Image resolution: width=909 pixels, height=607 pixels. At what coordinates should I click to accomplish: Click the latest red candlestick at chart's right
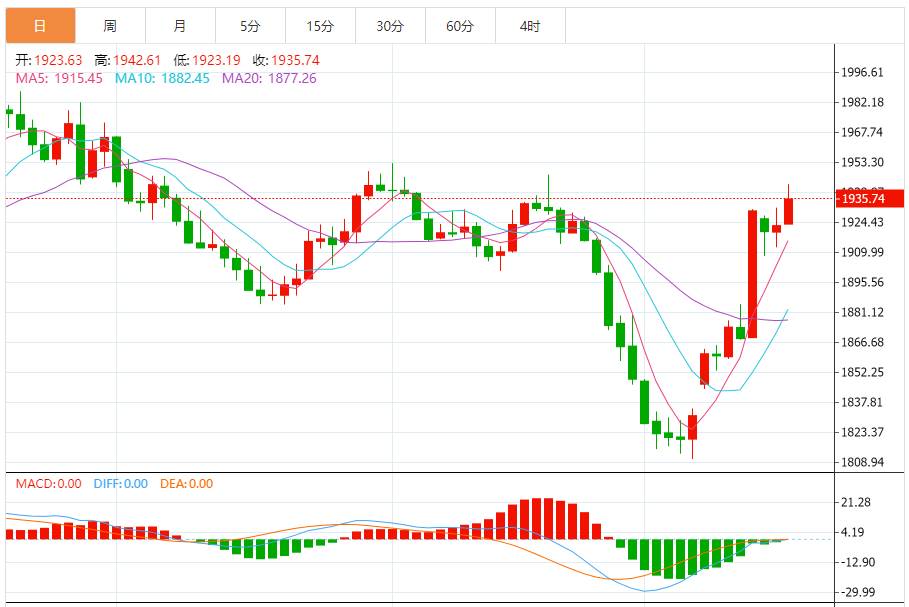pos(788,211)
